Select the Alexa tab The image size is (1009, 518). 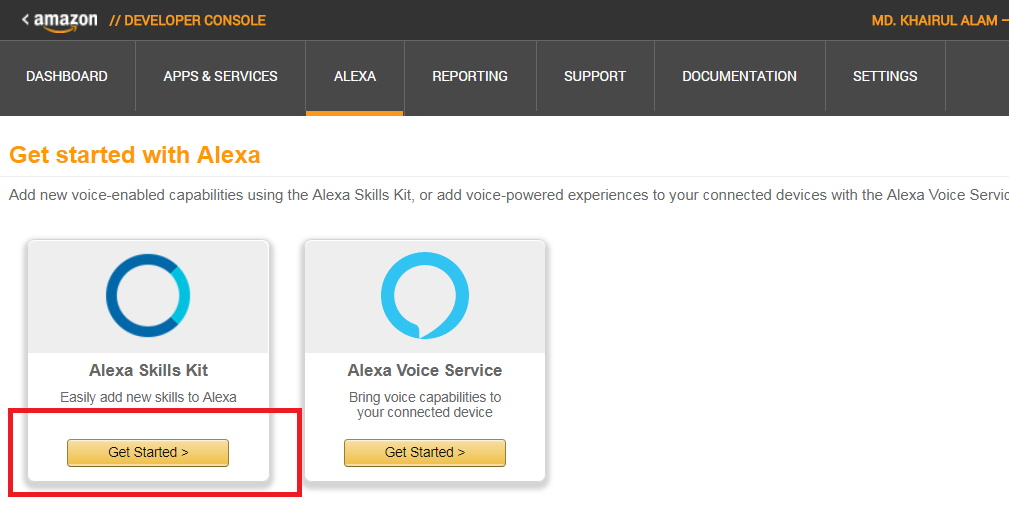(355, 77)
